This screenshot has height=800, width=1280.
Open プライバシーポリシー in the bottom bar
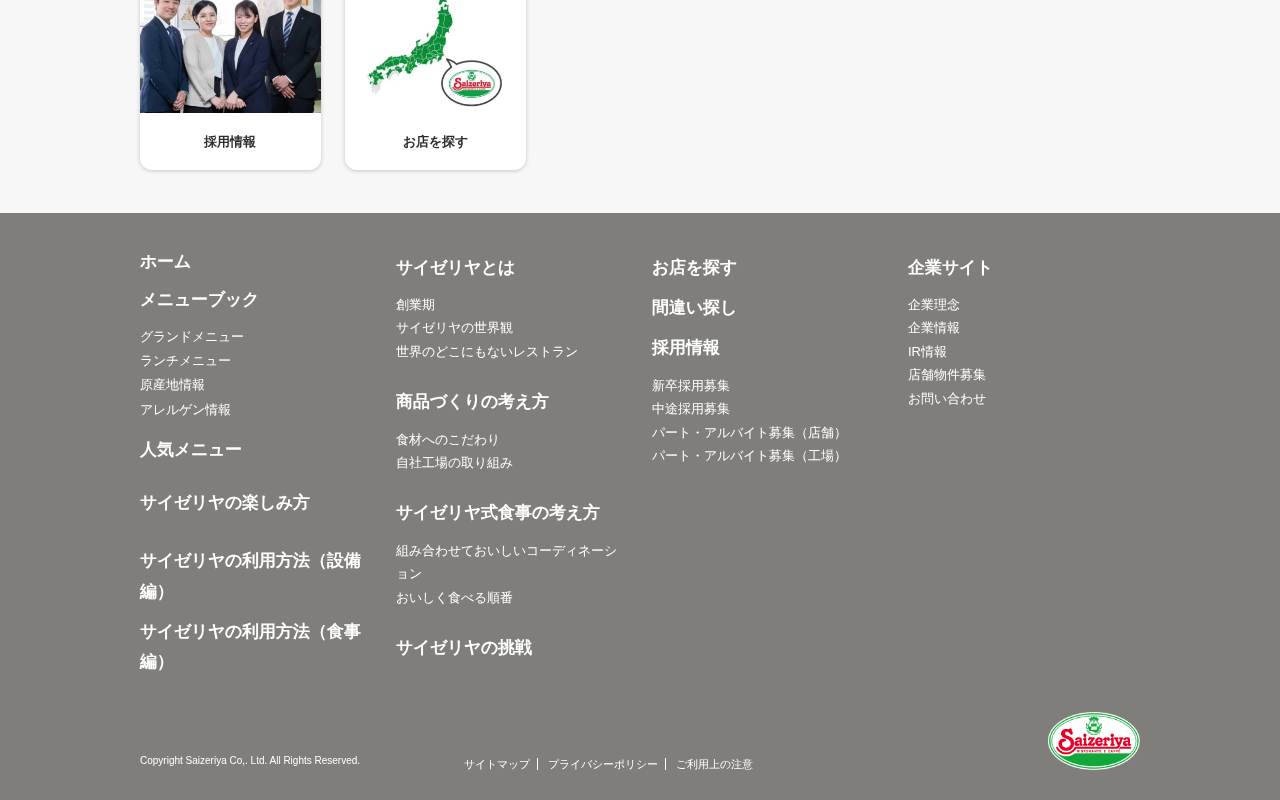click(603, 764)
